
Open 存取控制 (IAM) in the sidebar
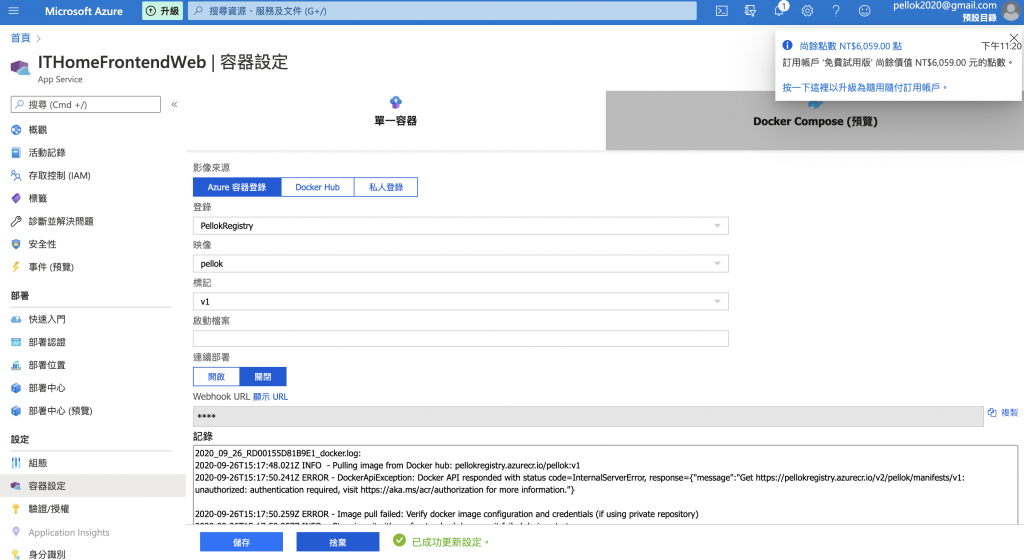point(59,176)
